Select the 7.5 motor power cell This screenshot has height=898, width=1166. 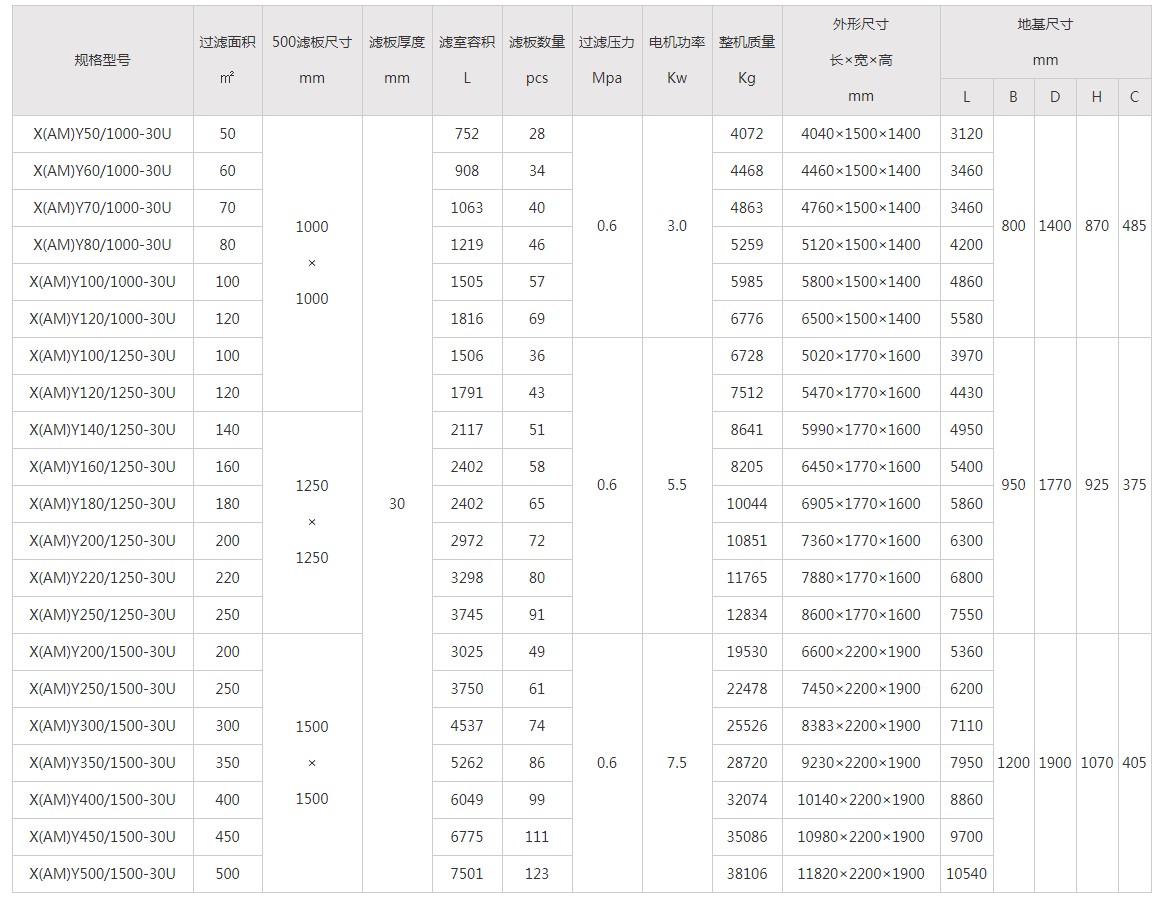pos(677,763)
